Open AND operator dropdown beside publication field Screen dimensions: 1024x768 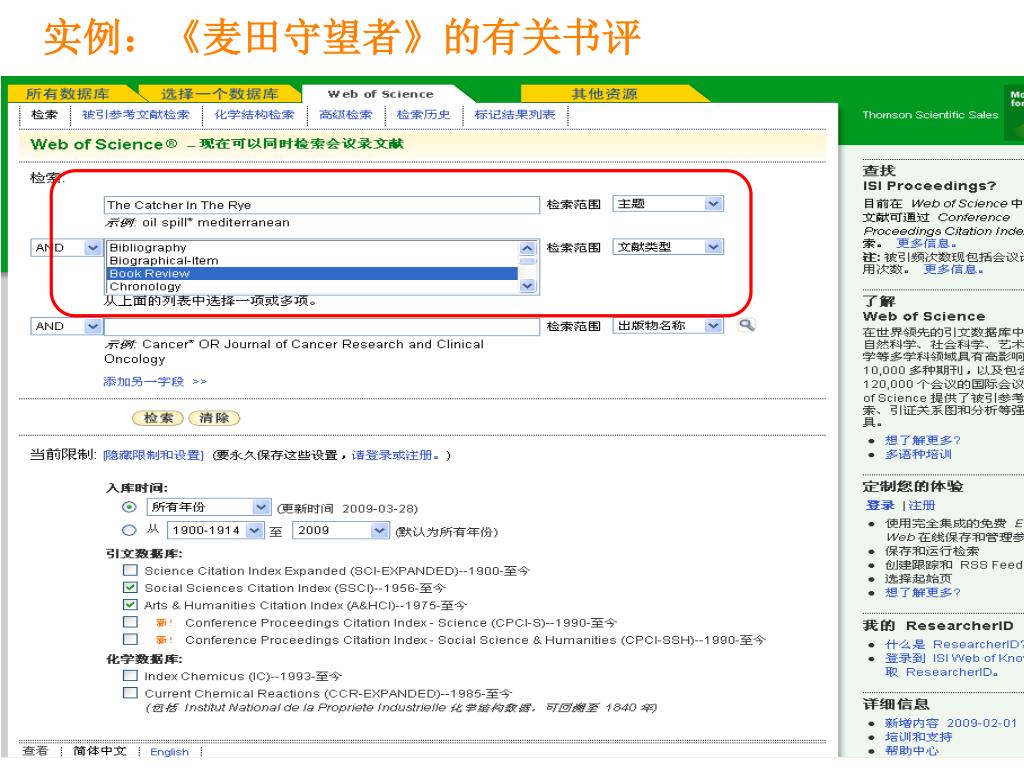66,326
